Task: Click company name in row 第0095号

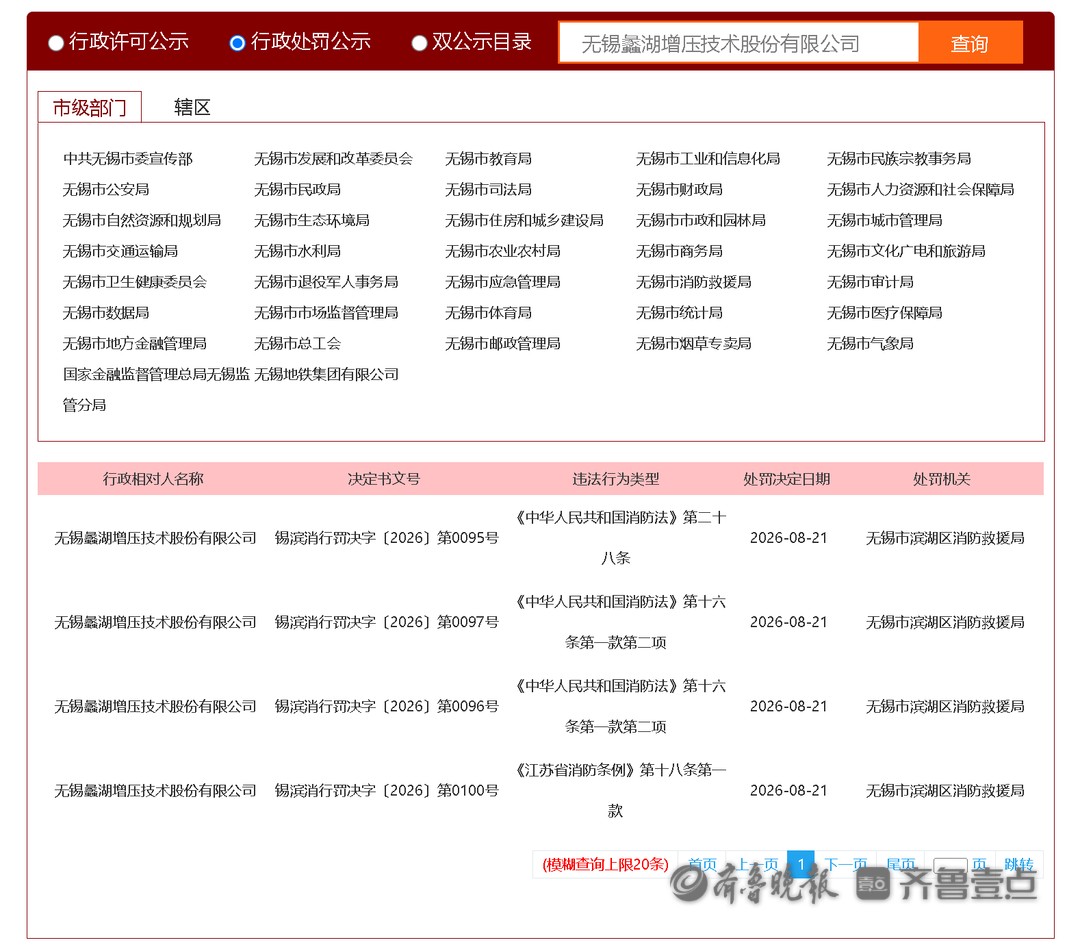Action: (x=155, y=539)
